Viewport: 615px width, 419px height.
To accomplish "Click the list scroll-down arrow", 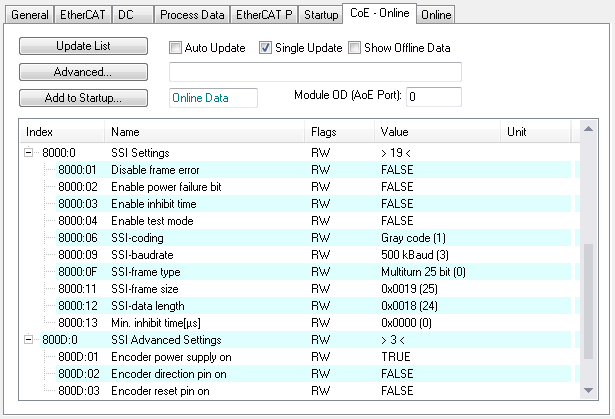I will 588,390.
